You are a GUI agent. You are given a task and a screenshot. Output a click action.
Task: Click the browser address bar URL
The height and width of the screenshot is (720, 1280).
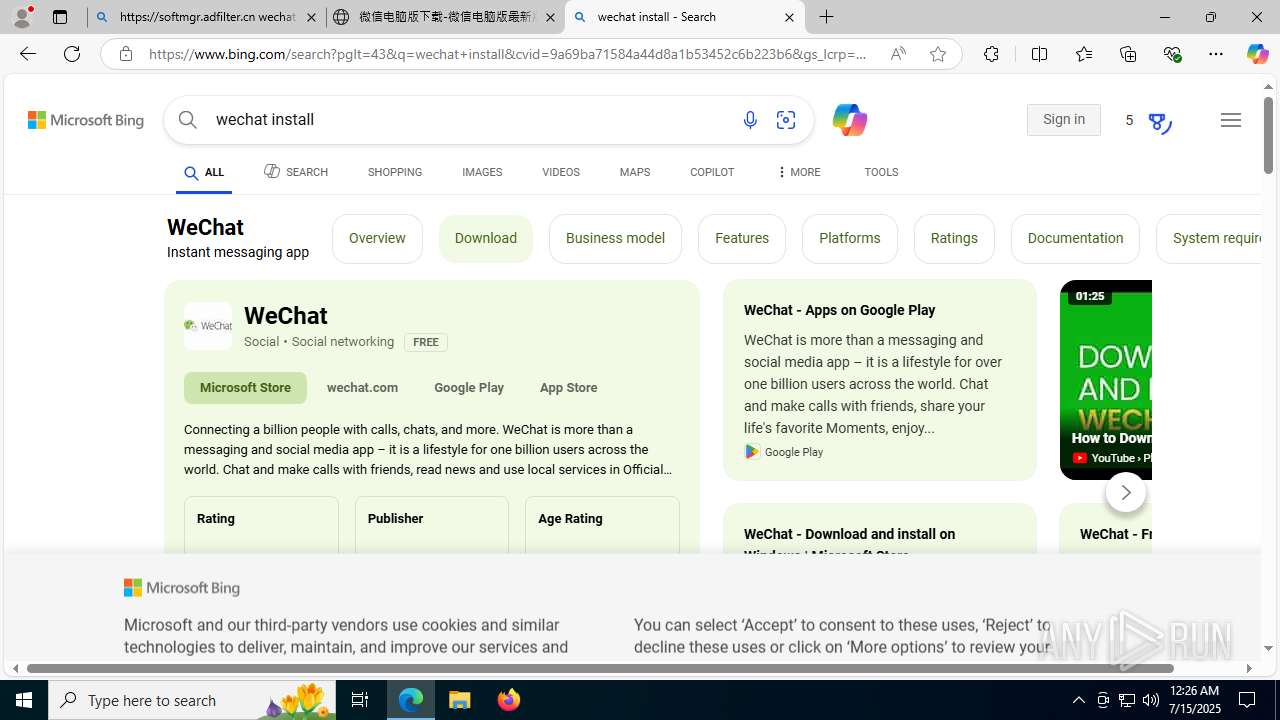pyautogui.click(x=507, y=54)
